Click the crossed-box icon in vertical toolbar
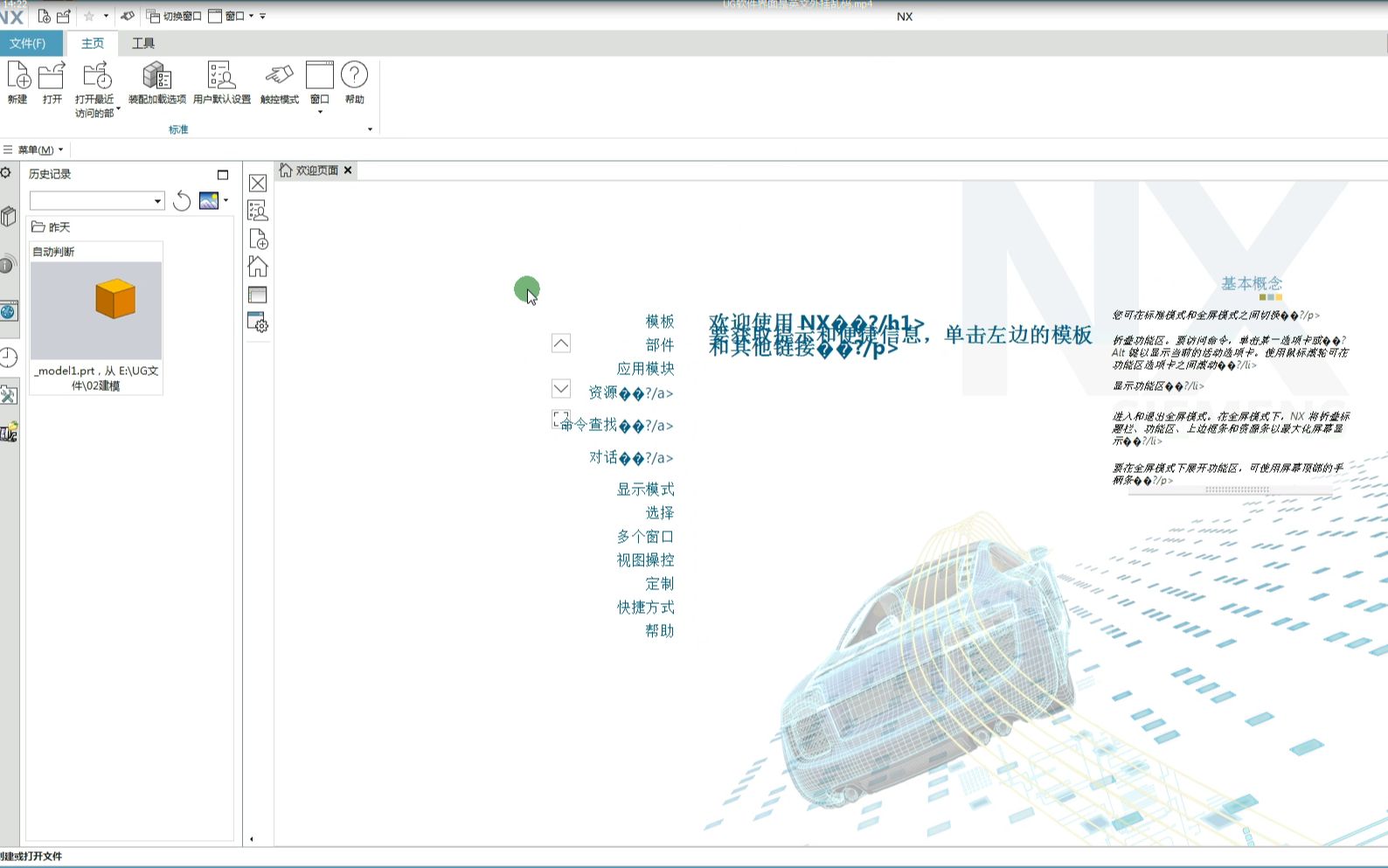Image resolution: width=1388 pixels, height=868 pixels. point(258,183)
